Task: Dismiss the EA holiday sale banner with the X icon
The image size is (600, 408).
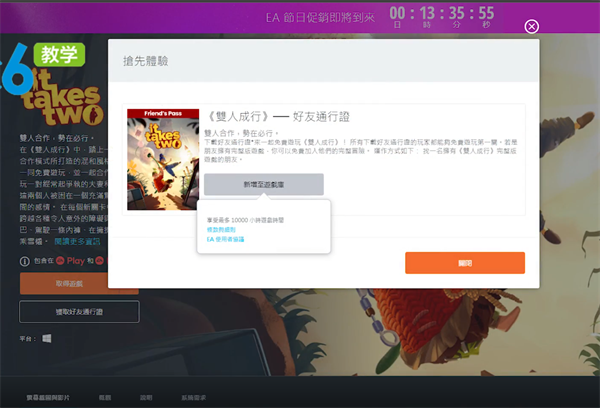Action: 532,26
